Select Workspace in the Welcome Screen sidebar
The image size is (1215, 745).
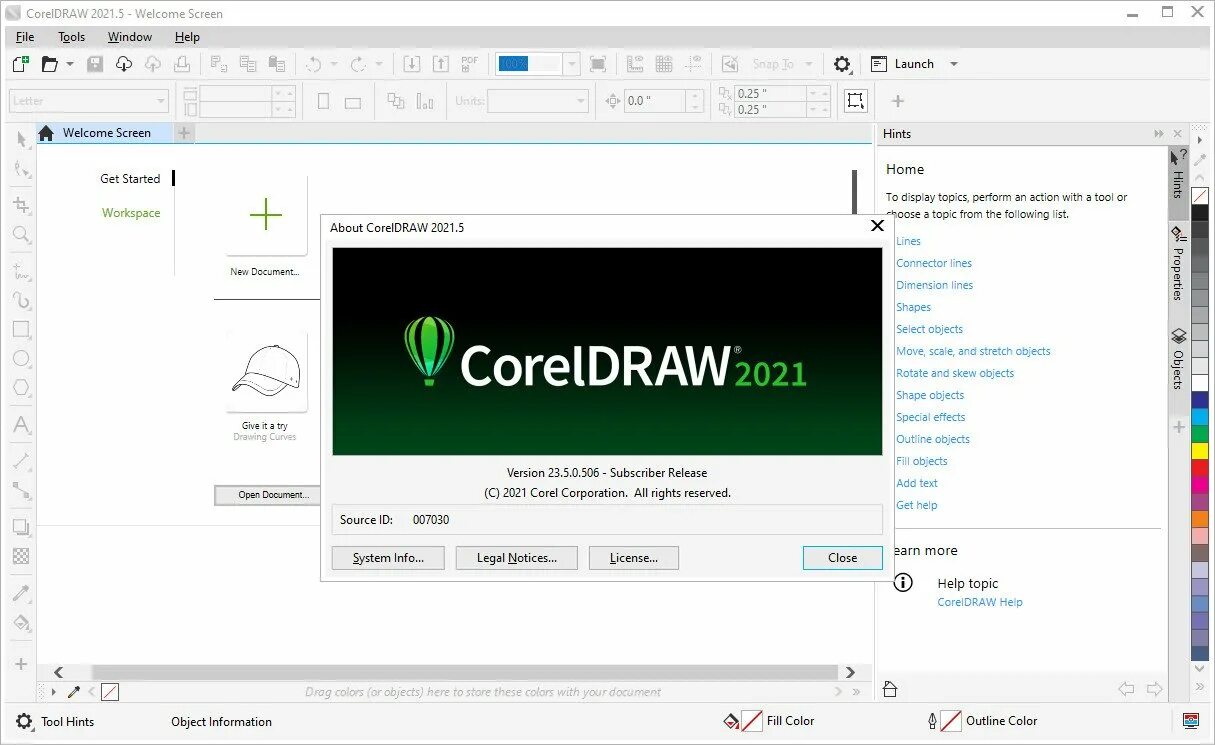[x=131, y=213]
